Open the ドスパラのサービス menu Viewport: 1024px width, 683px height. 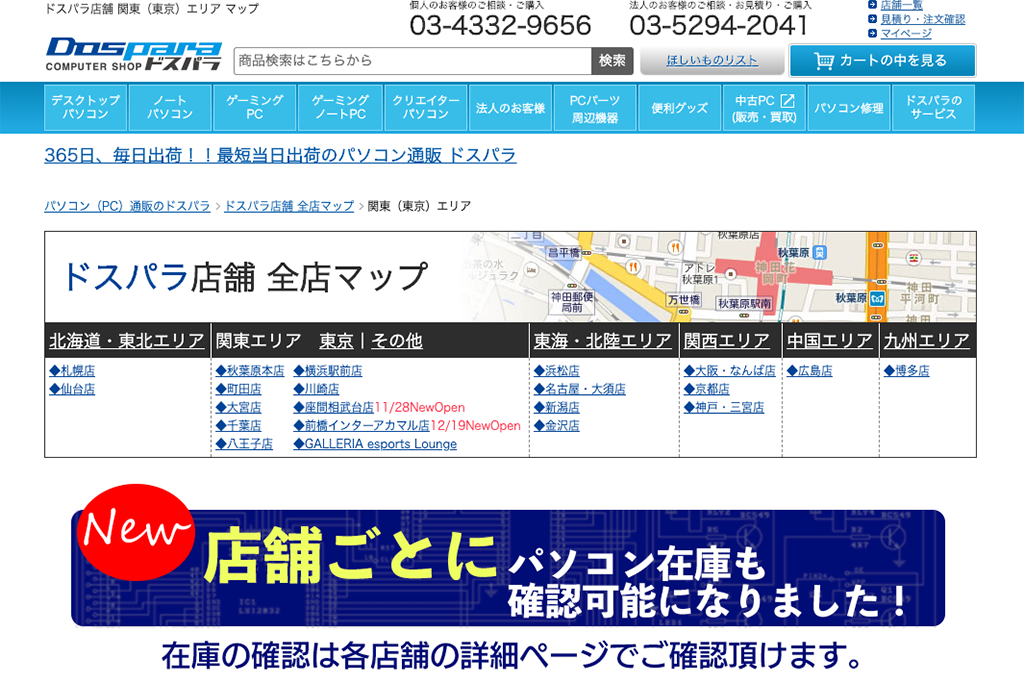[x=933, y=108]
